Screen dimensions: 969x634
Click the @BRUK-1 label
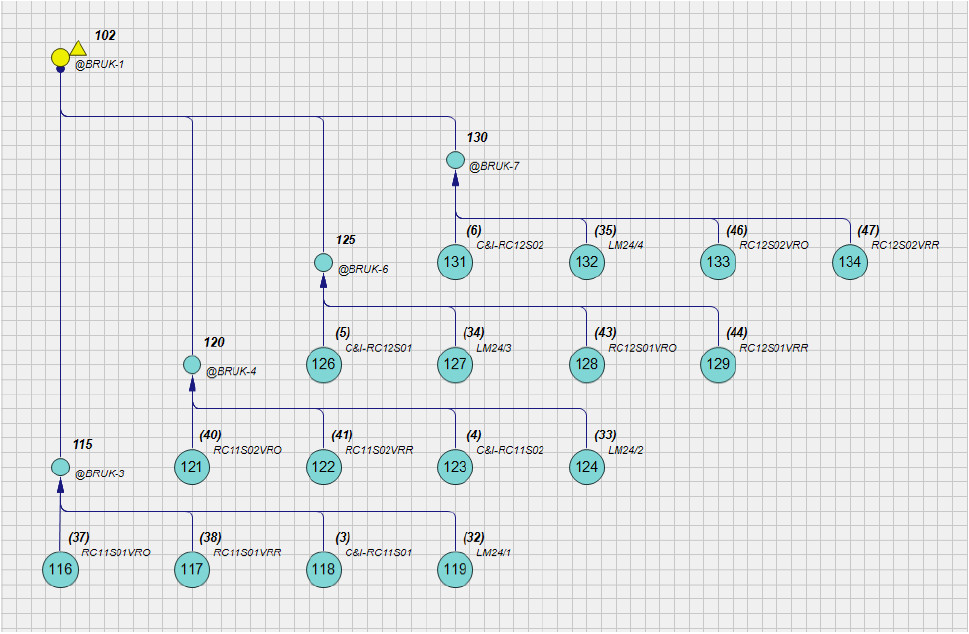(x=100, y=65)
